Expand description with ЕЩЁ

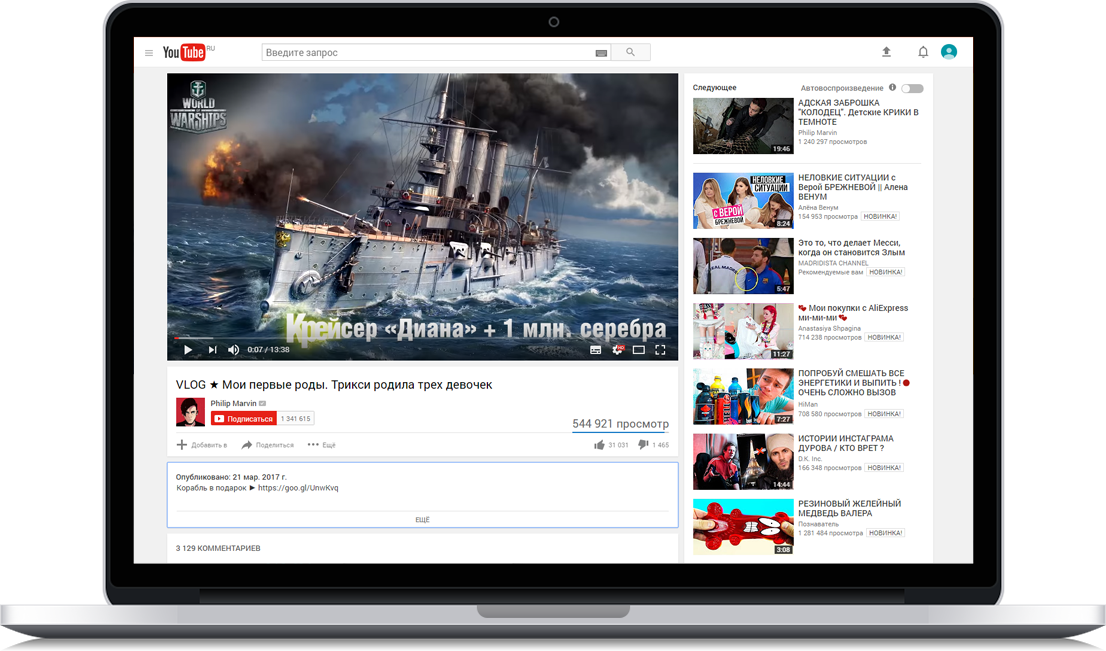(x=423, y=520)
